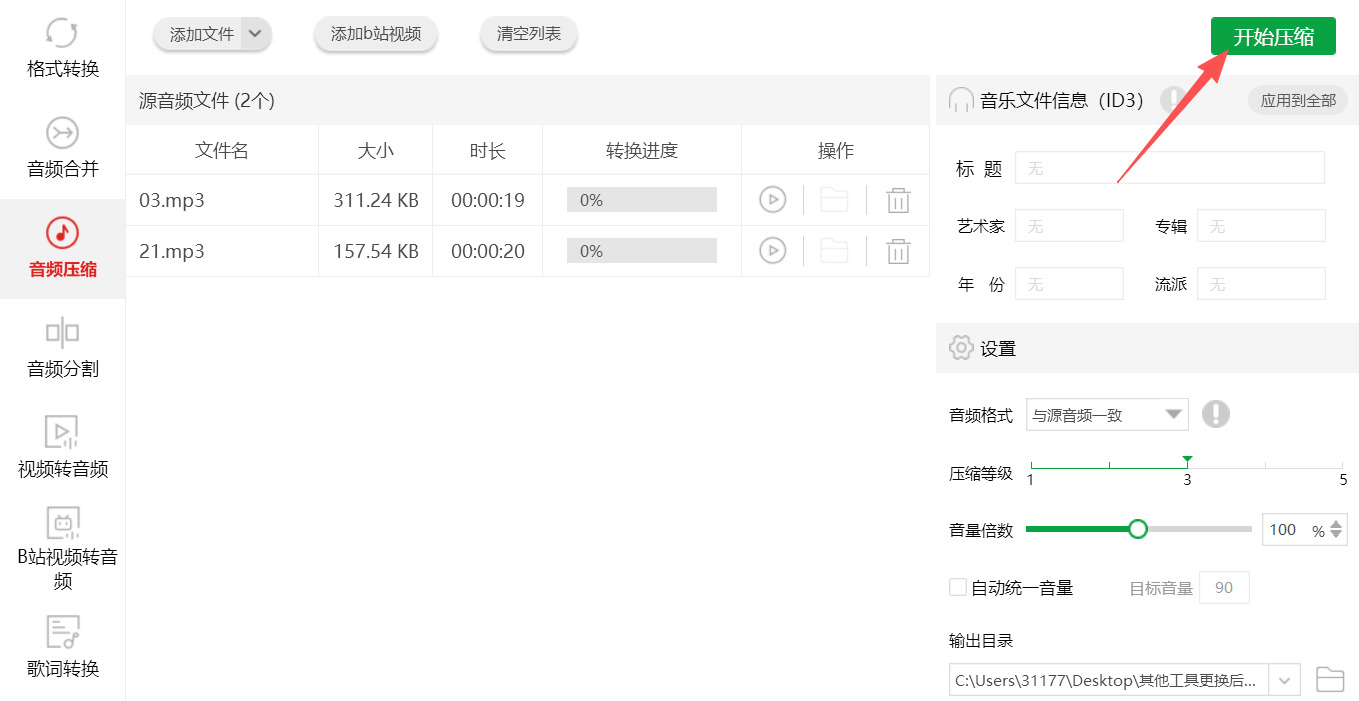Click the 添加b站视频 button
Image resolution: width=1359 pixels, height=701 pixels.
(376, 34)
